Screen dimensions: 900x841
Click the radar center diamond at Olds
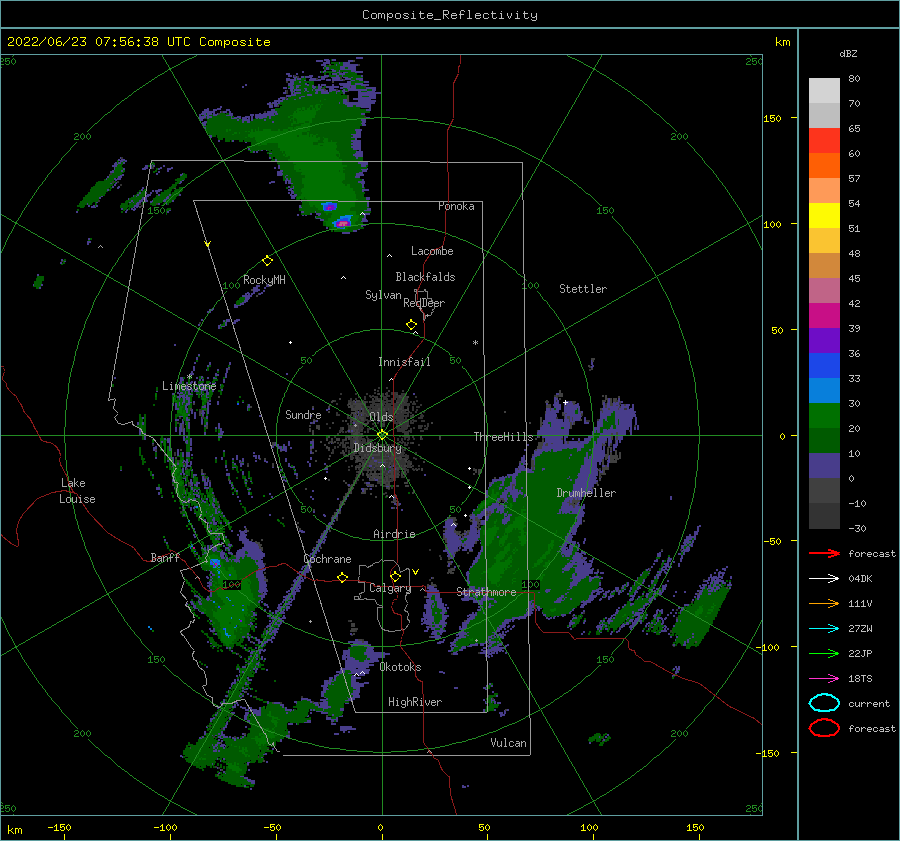click(x=382, y=435)
